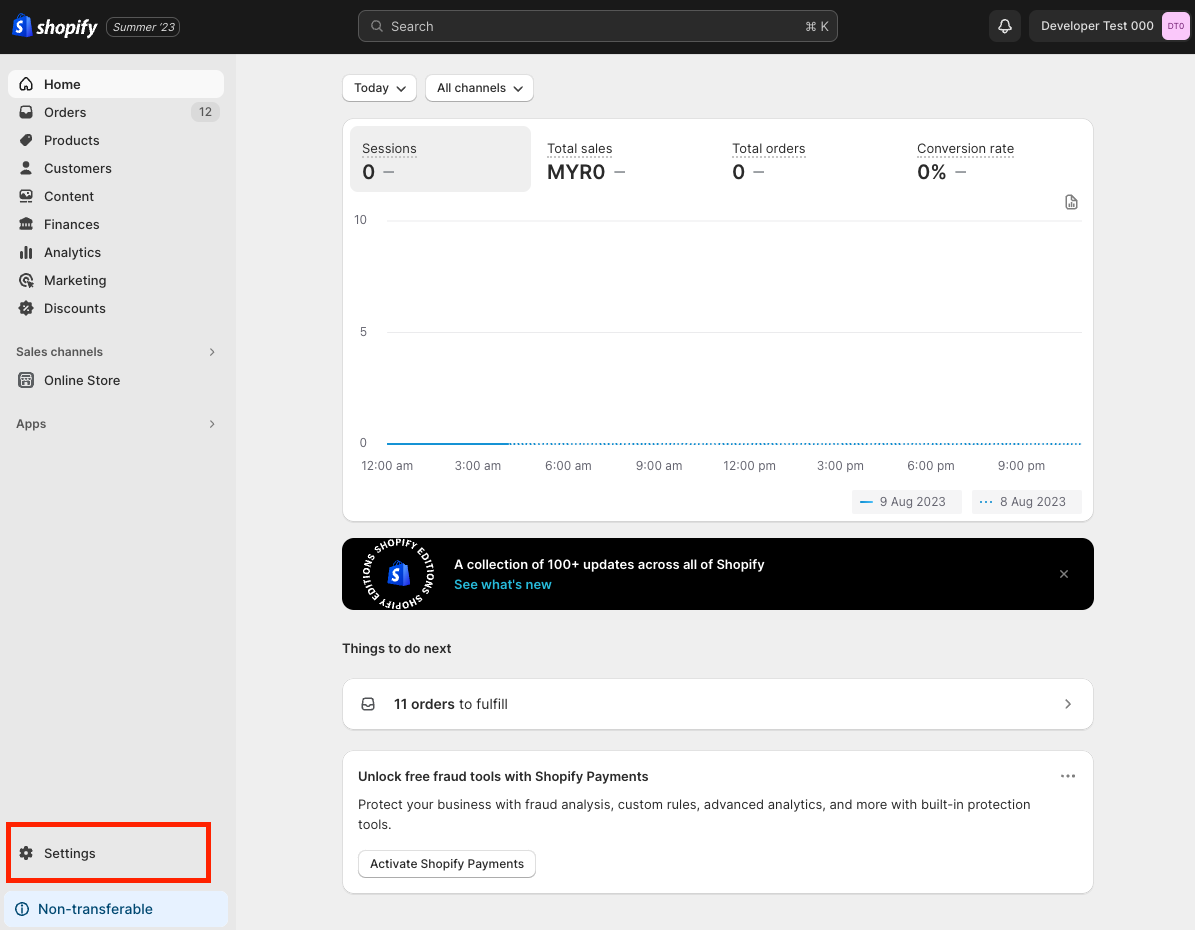Open the All channels dropdown
Viewport: 1195px width, 930px height.
tap(479, 88)
